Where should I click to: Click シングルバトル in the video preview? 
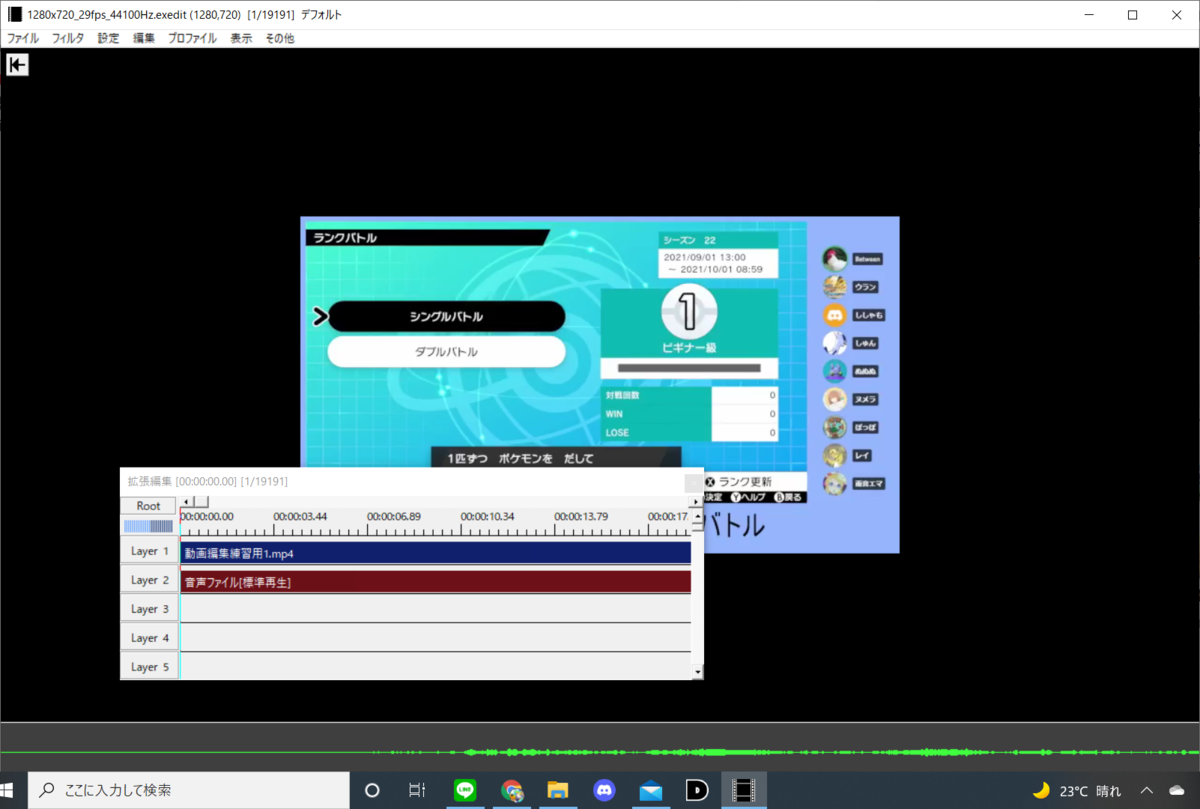(x=447, y=316)
